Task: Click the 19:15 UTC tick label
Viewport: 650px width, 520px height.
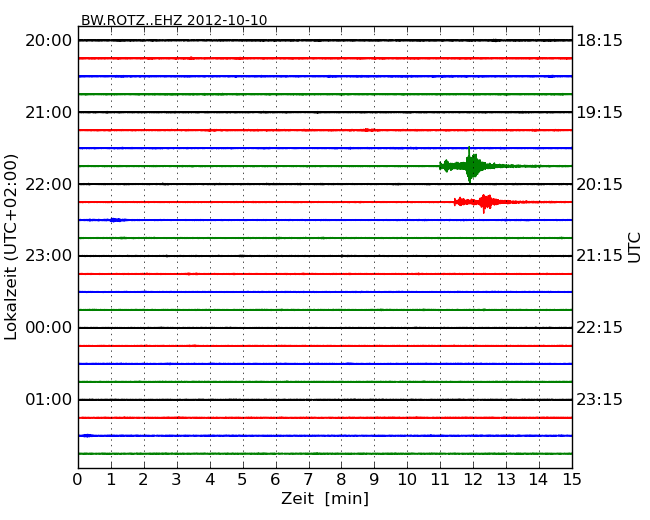Action: (x=599, y=112)
